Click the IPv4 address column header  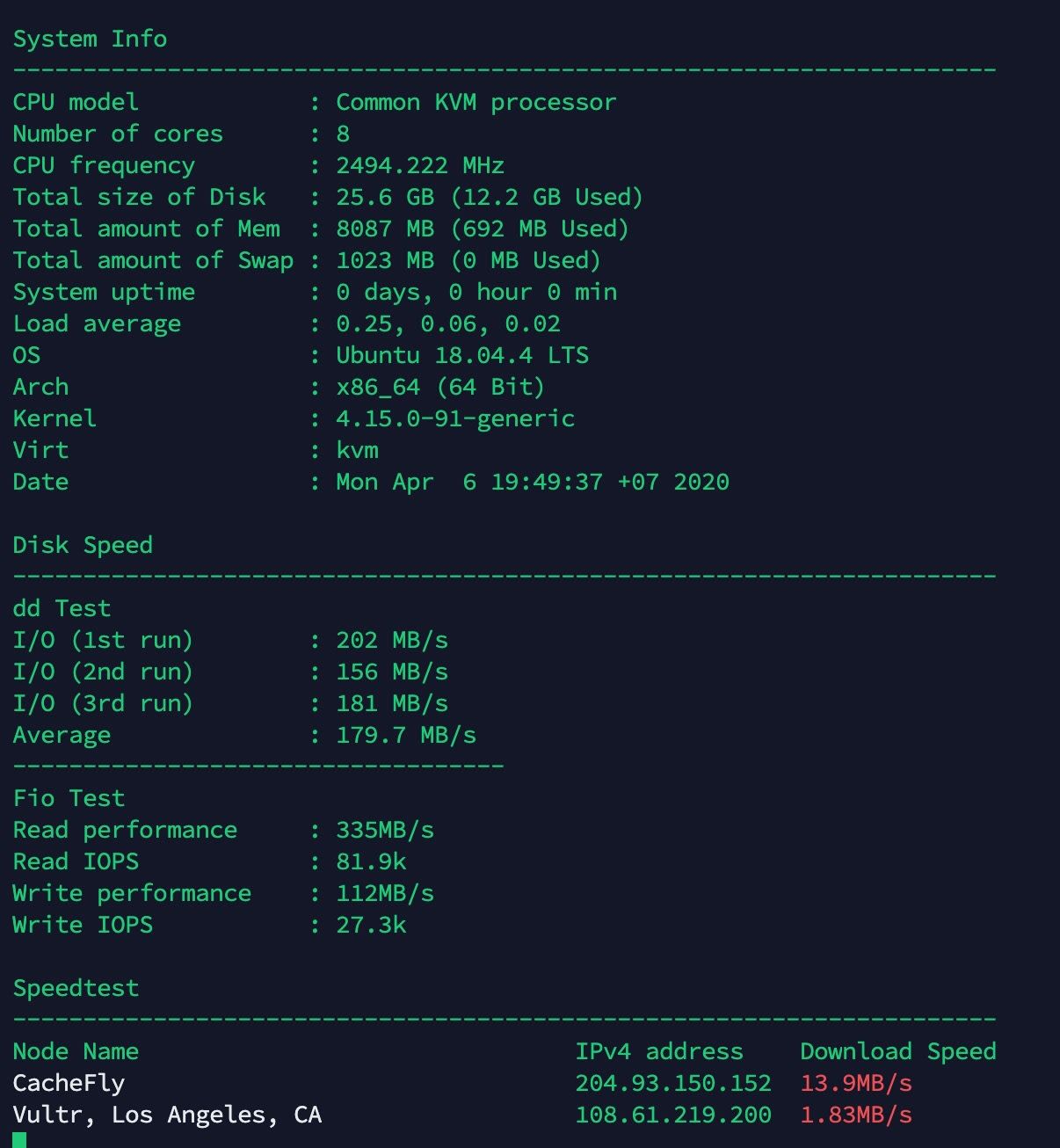point(659,1051)
